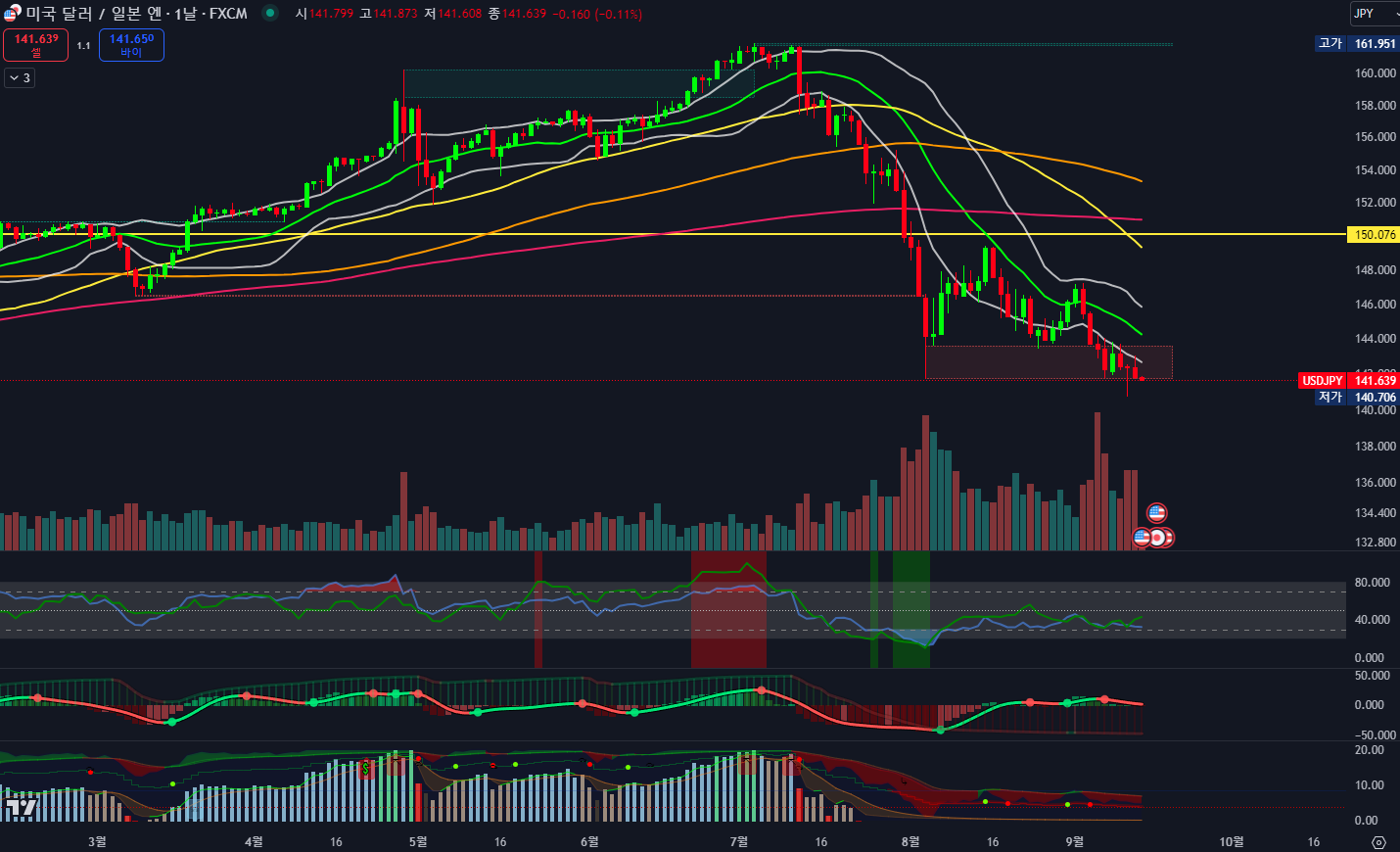Open the TradingView logo at bottom left
The image size is (1400, 852).
point(21,807)
